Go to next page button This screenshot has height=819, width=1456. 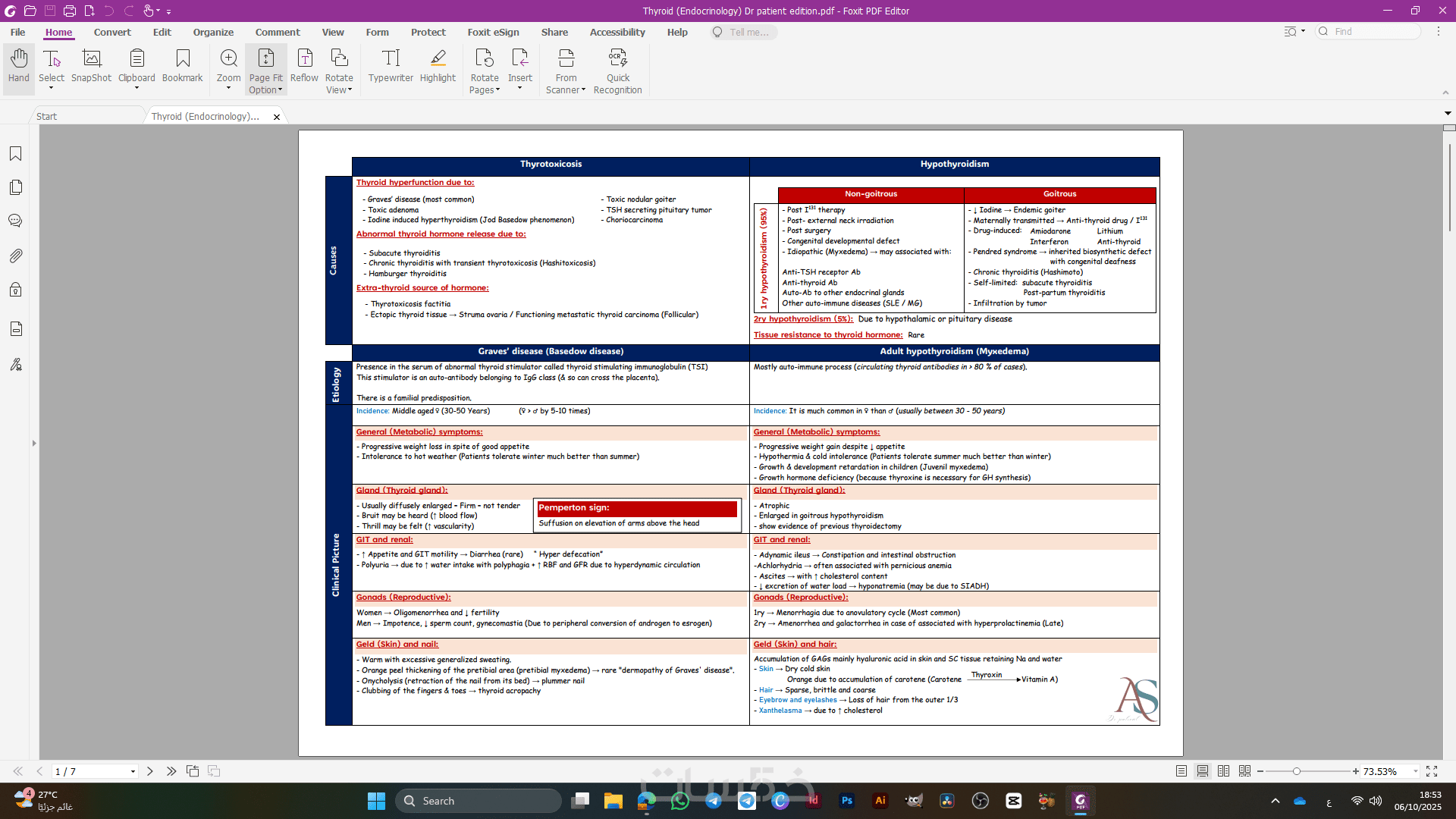coord(150,771)
